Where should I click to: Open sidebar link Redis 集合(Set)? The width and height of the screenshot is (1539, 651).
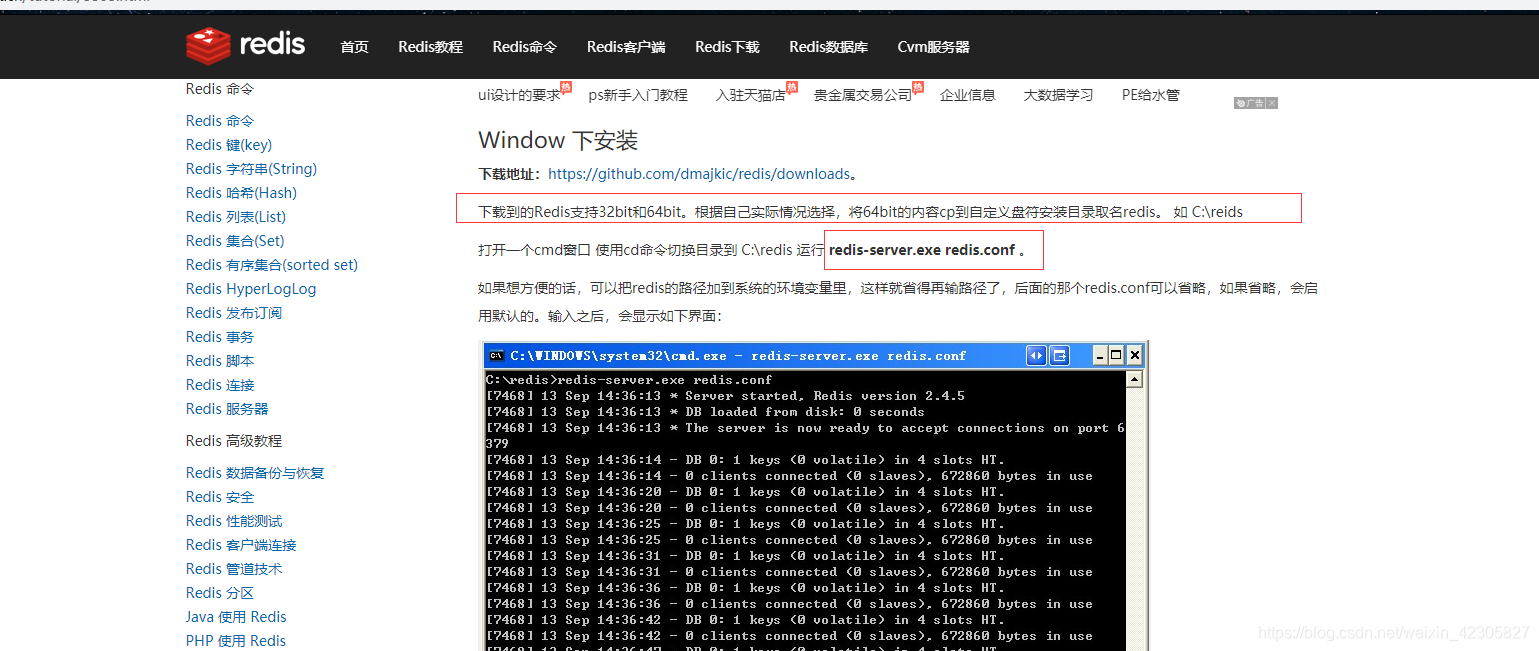click(x=235, y=241)
